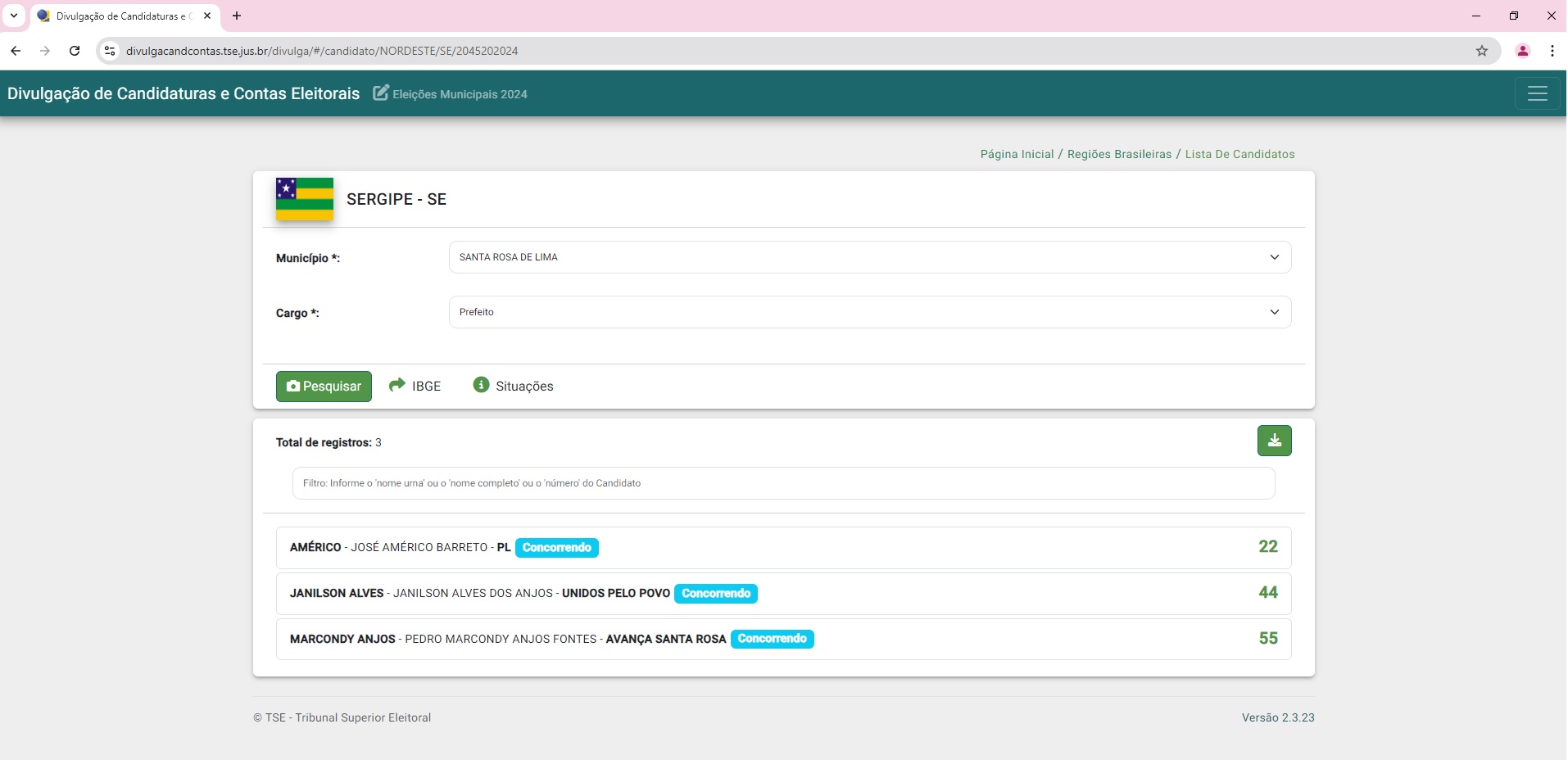
Task: Open candidate JANILSON ALVES row
Action: pos(783,594)
